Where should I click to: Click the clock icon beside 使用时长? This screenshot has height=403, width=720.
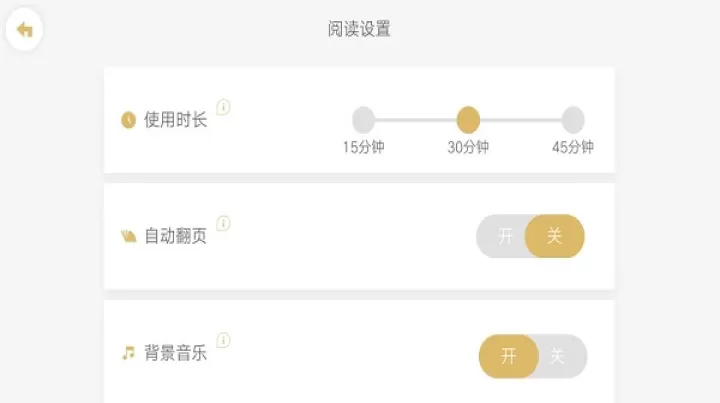pos(128,120)
